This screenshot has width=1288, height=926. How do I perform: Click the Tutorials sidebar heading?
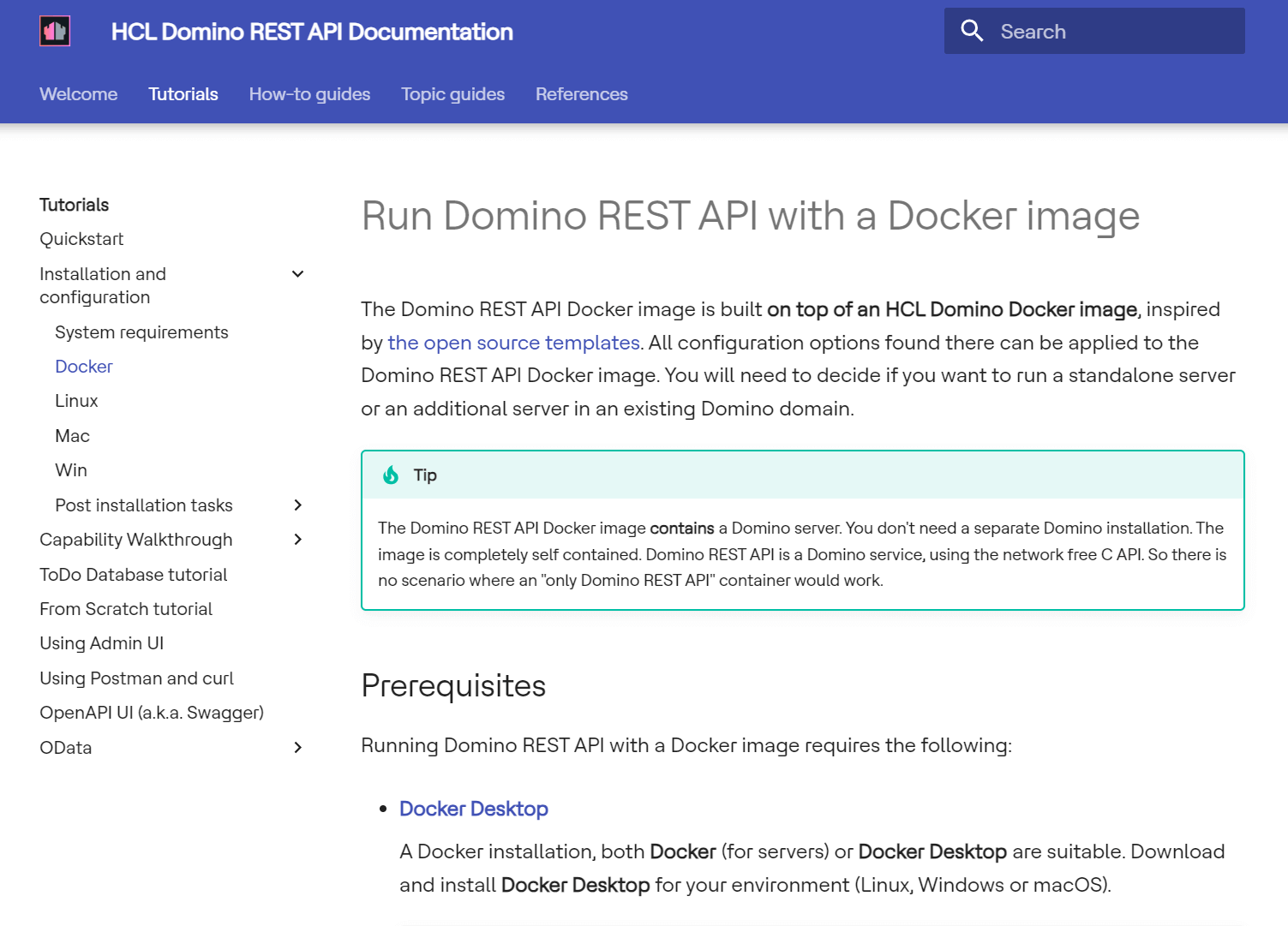click(75, 205)
